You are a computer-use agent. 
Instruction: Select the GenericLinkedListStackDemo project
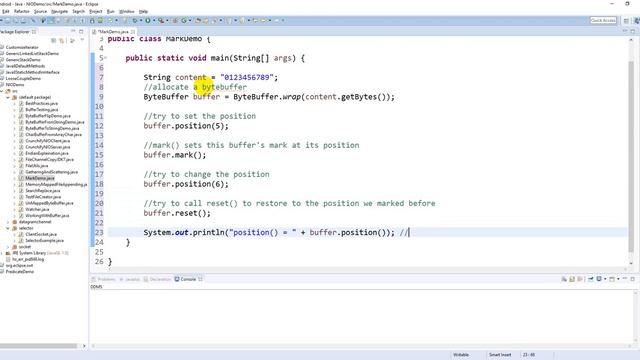32,53
